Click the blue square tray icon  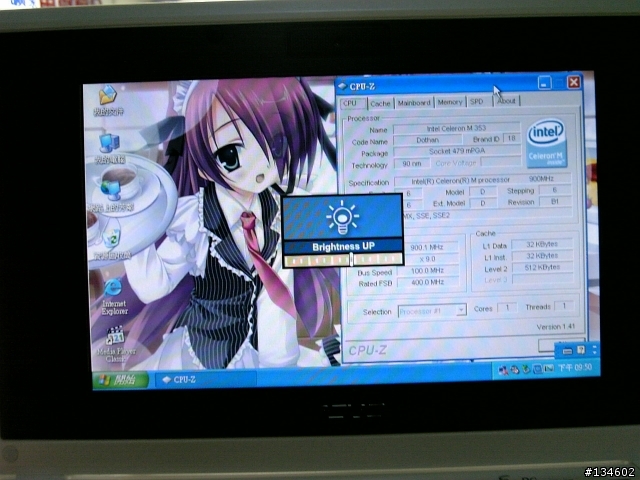click(x=537, y=369)
